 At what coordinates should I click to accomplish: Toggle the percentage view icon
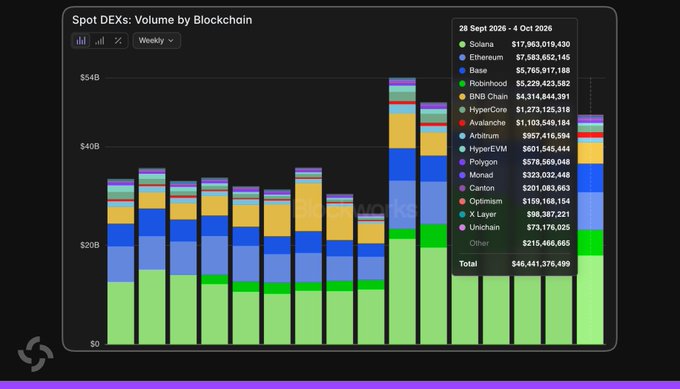point(118,41)
